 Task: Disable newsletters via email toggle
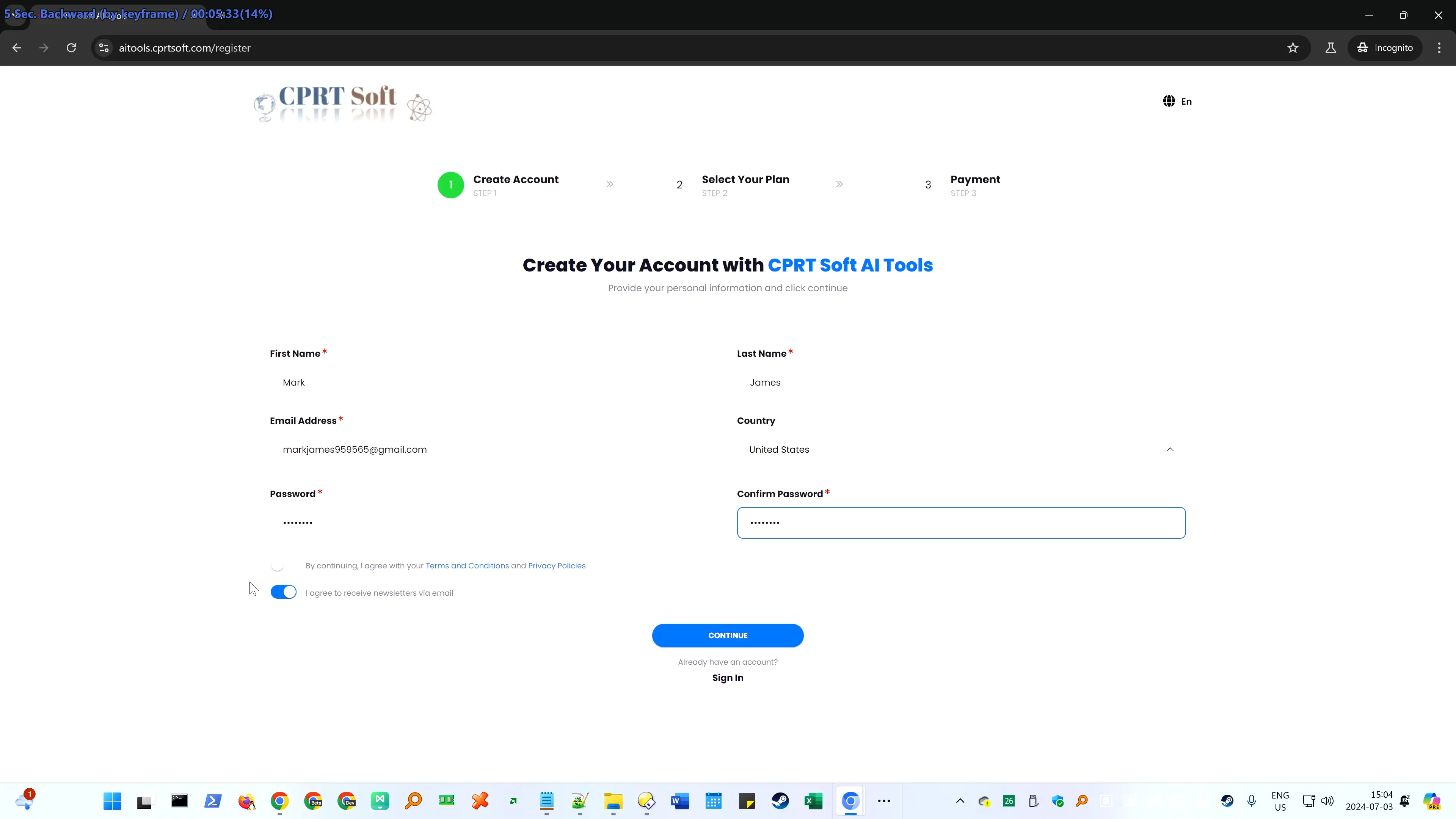pyautogui.click(x=283, y=592)
